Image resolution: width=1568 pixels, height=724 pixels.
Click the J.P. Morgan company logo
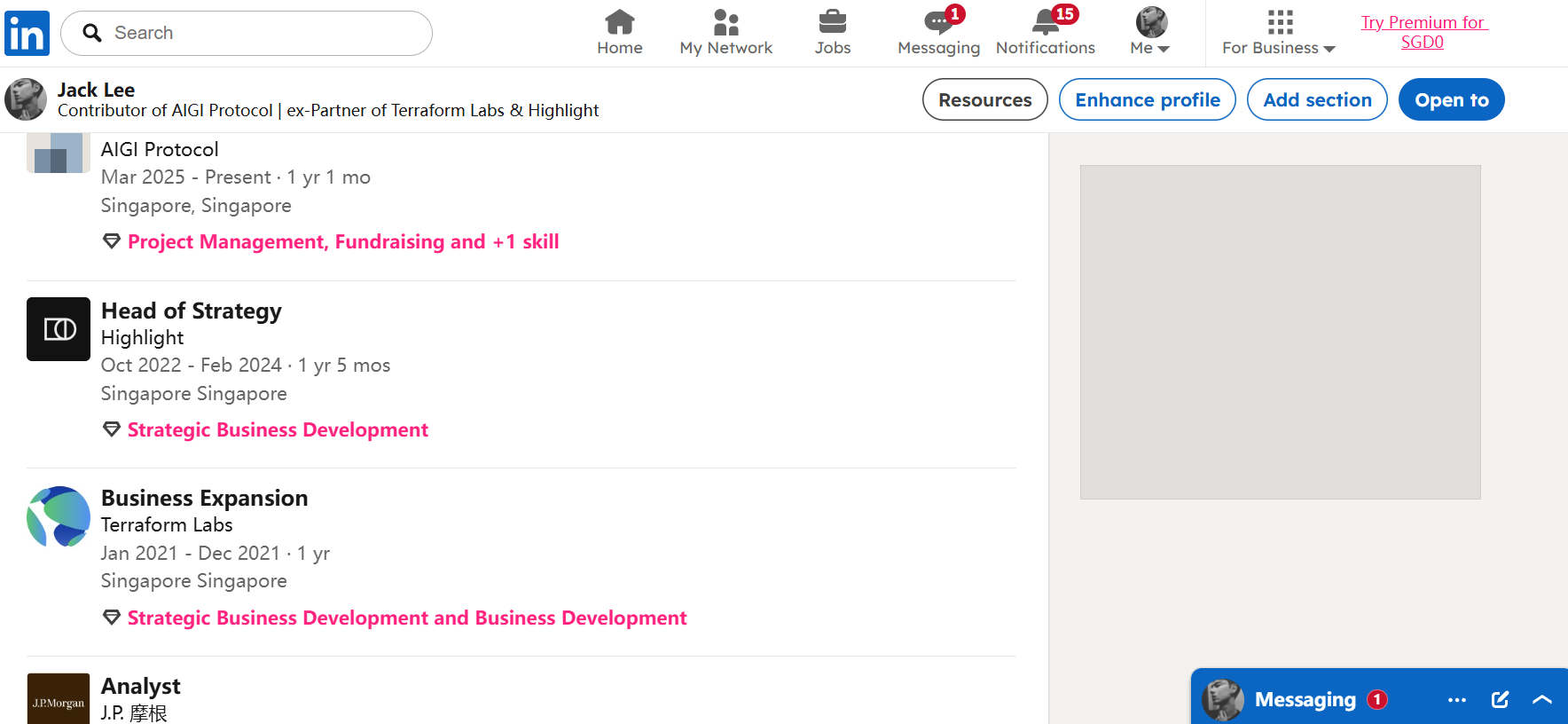pyautogui.click(x=59, y=699)
